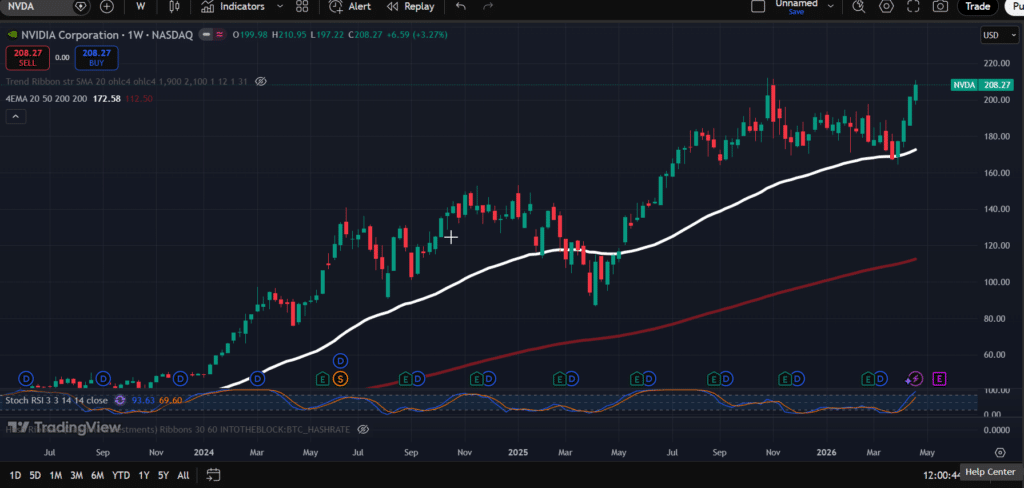This screenshot has width=1024, height=488.
Task: Switch to the YTD time range
Action: coord(120,474)
